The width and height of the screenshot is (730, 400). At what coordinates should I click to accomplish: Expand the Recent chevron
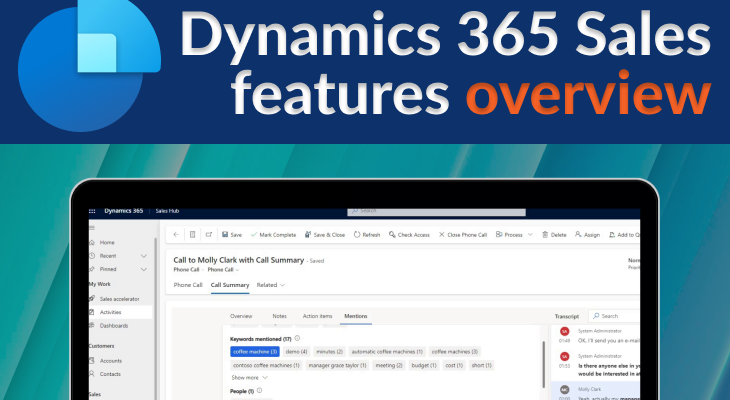coord(144,256)
